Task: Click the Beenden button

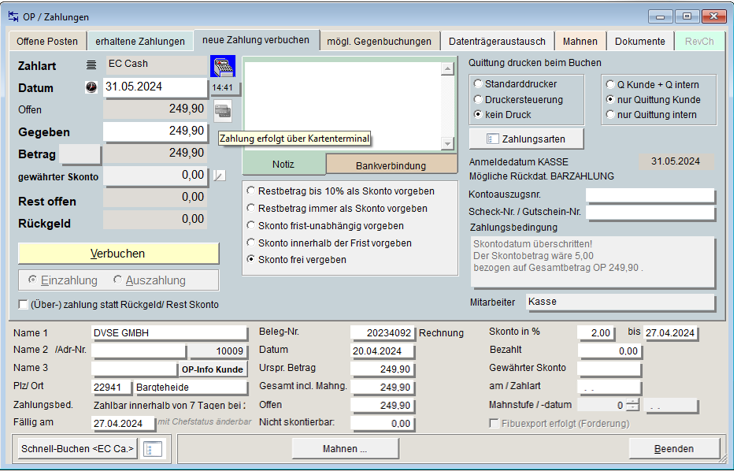Action: click(674, 449)
